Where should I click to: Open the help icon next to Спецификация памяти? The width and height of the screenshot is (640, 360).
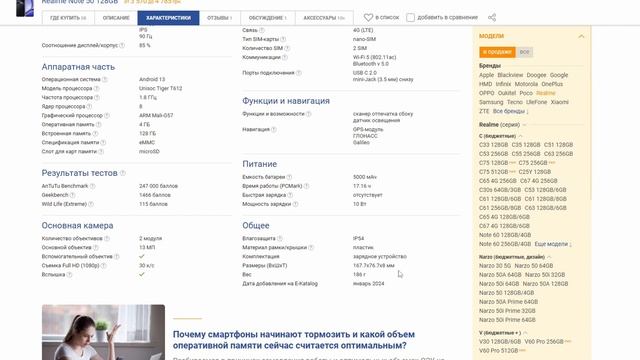pyautogui.click(x=103, y=142)
